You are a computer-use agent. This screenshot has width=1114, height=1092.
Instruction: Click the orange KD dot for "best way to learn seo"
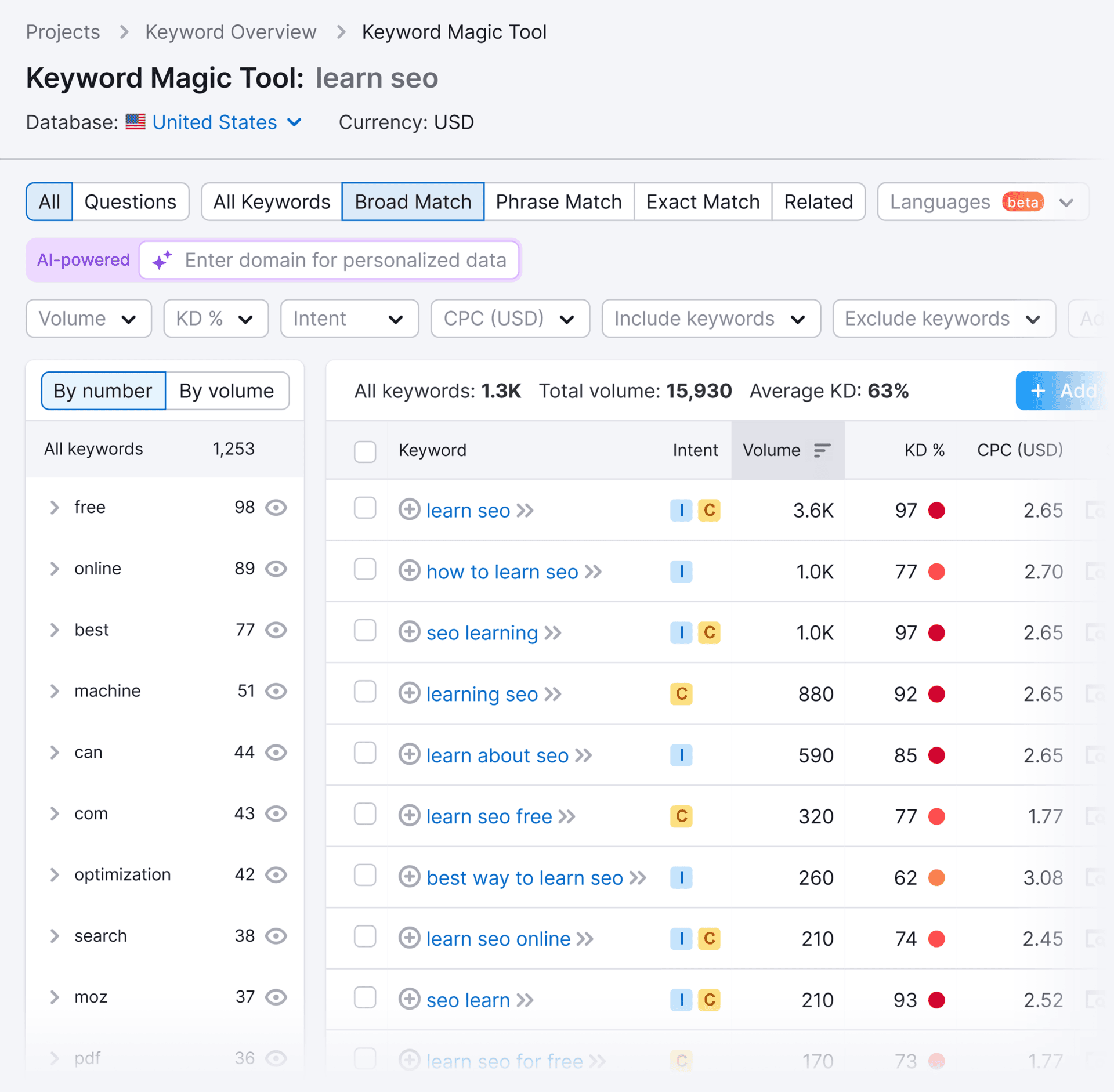point(936,877)
